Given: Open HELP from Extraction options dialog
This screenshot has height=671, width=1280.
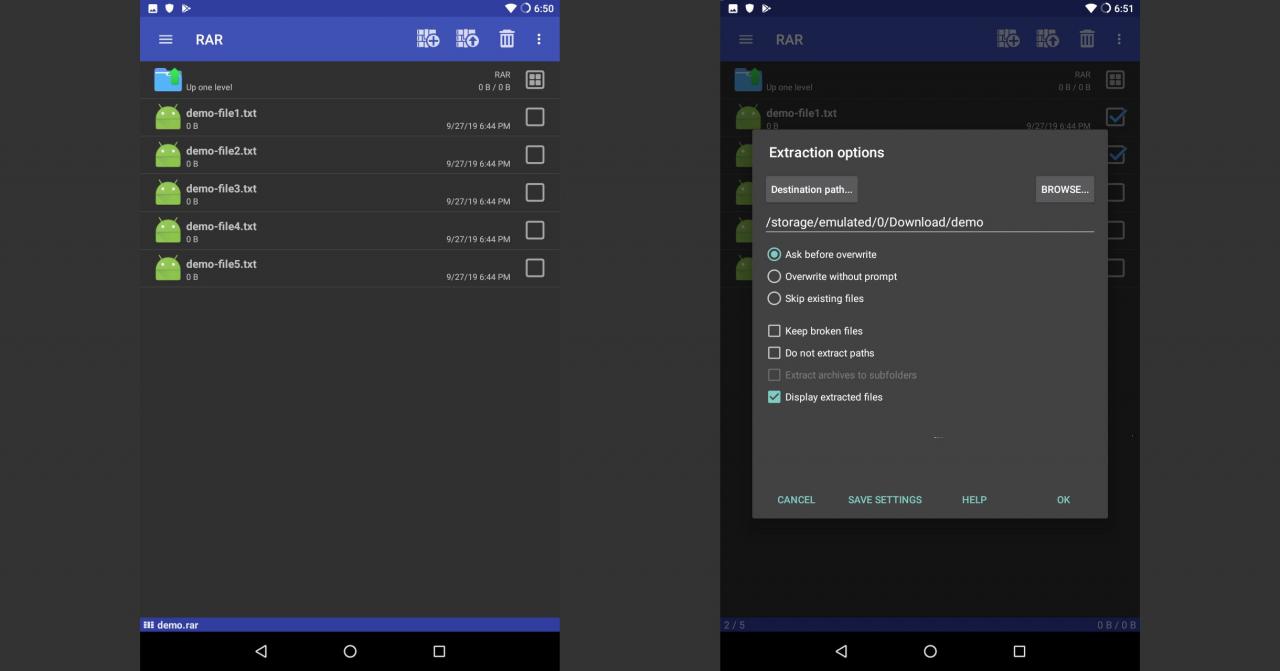Looking at the screenshot, I should [x=974, y=500].
